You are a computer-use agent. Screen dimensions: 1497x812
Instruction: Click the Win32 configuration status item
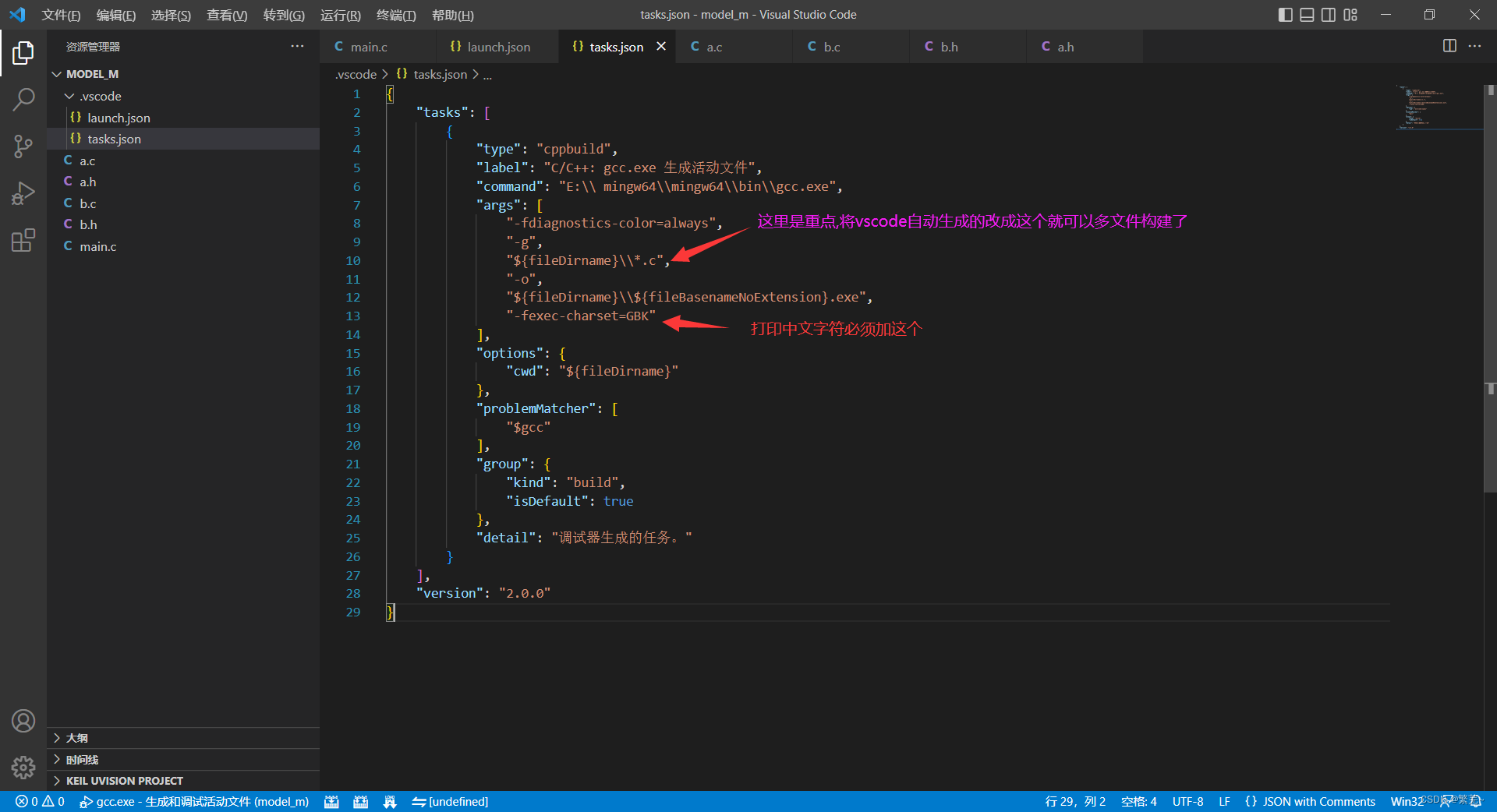coord(1407,801)
